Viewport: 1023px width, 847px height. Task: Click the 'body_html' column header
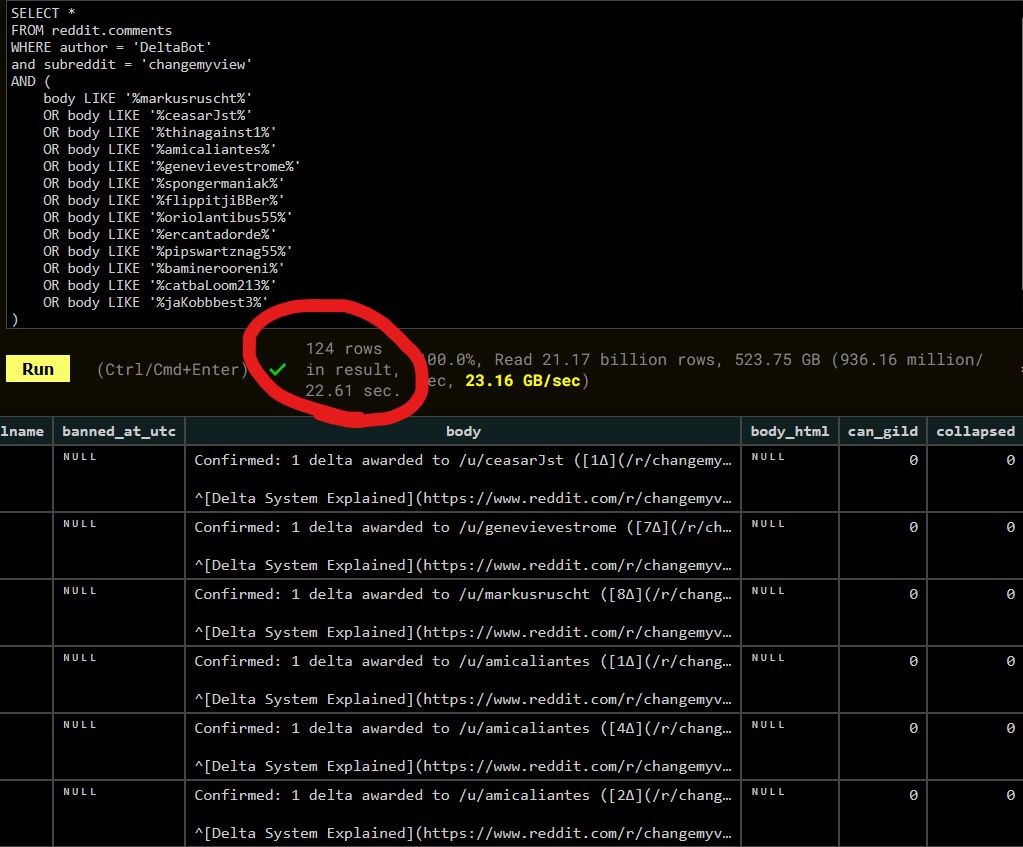[x=790, y=431]
